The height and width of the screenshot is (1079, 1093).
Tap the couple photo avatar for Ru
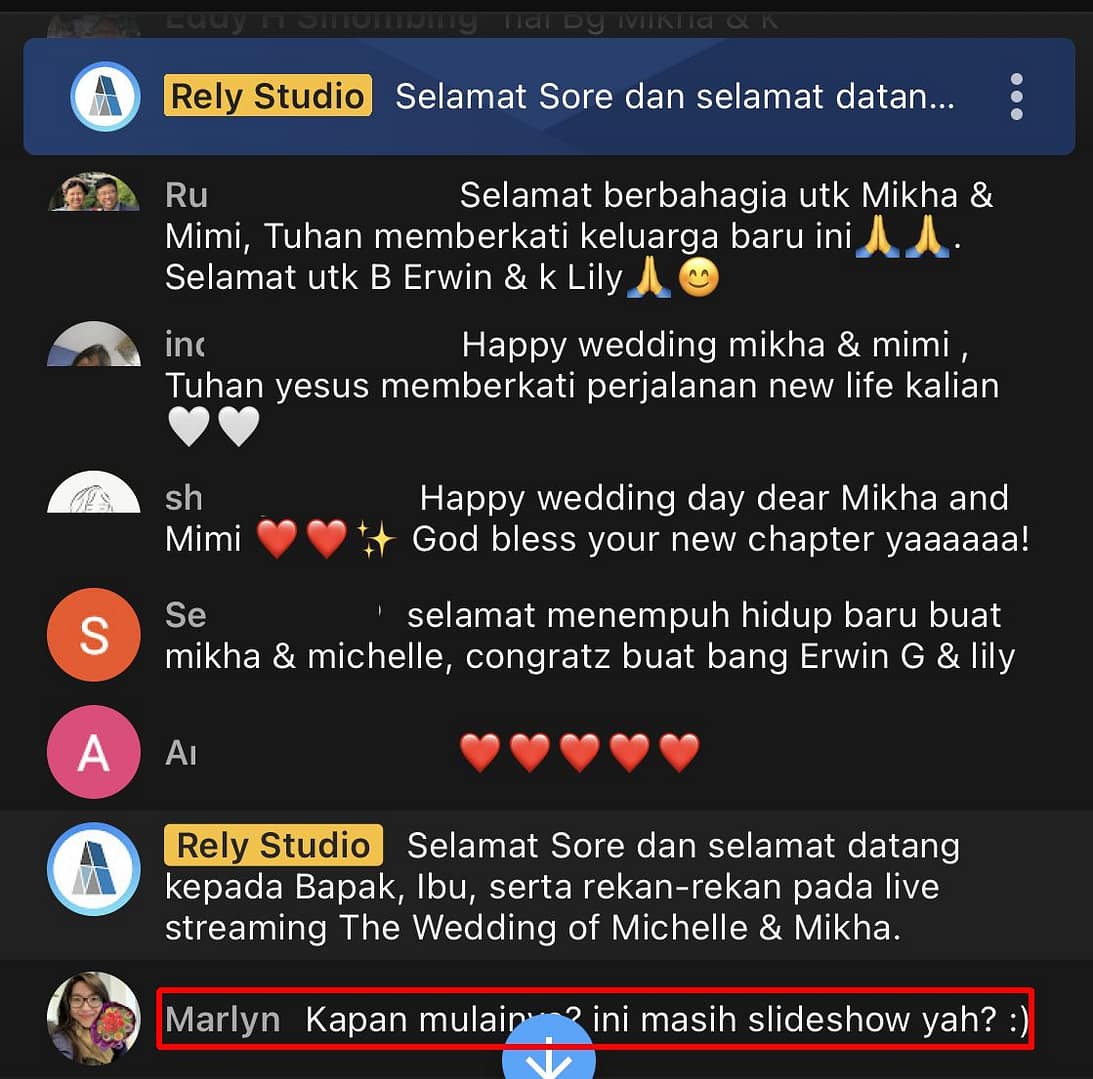[x=94, y=192]
